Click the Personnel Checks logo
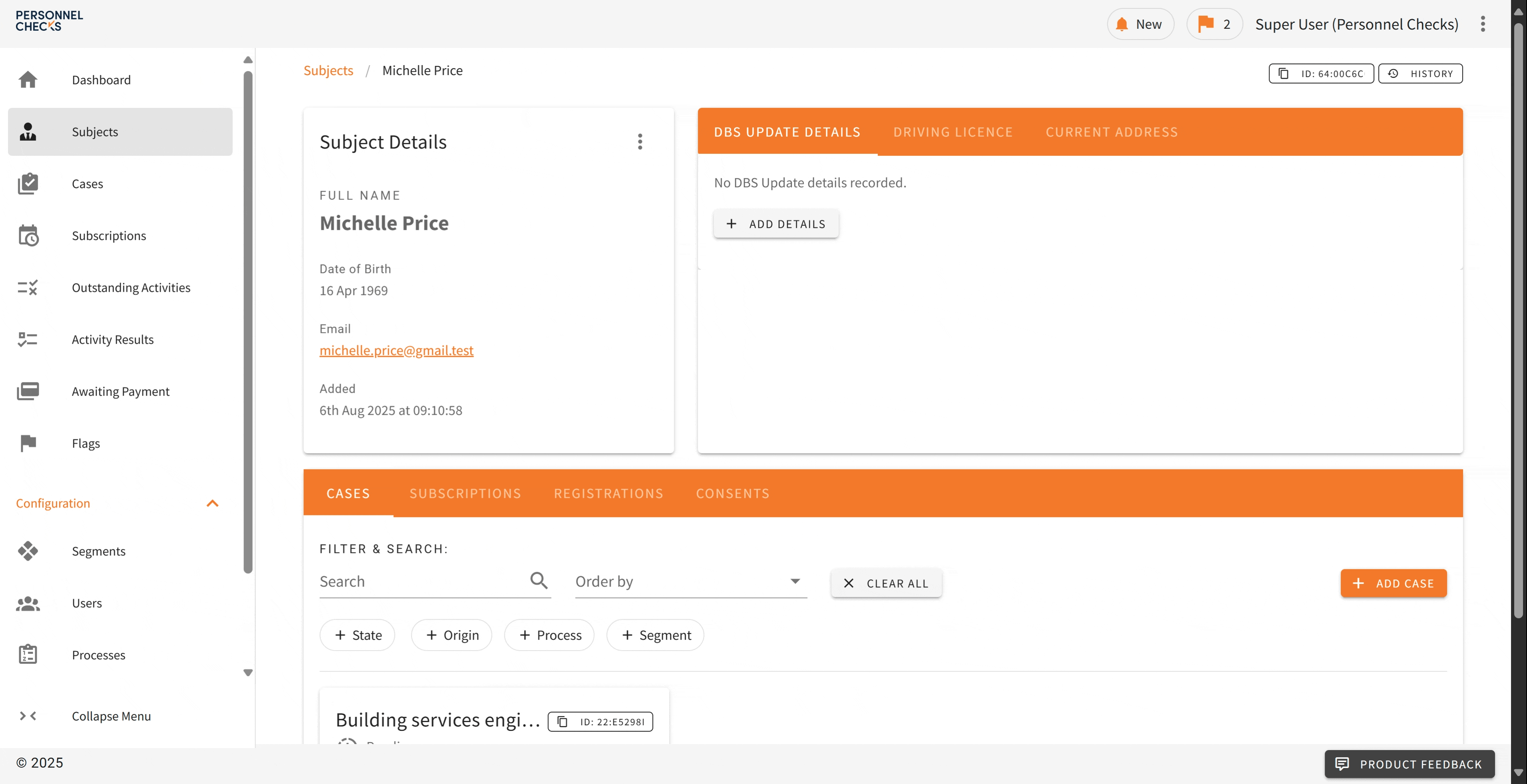 tap(49, 21)
